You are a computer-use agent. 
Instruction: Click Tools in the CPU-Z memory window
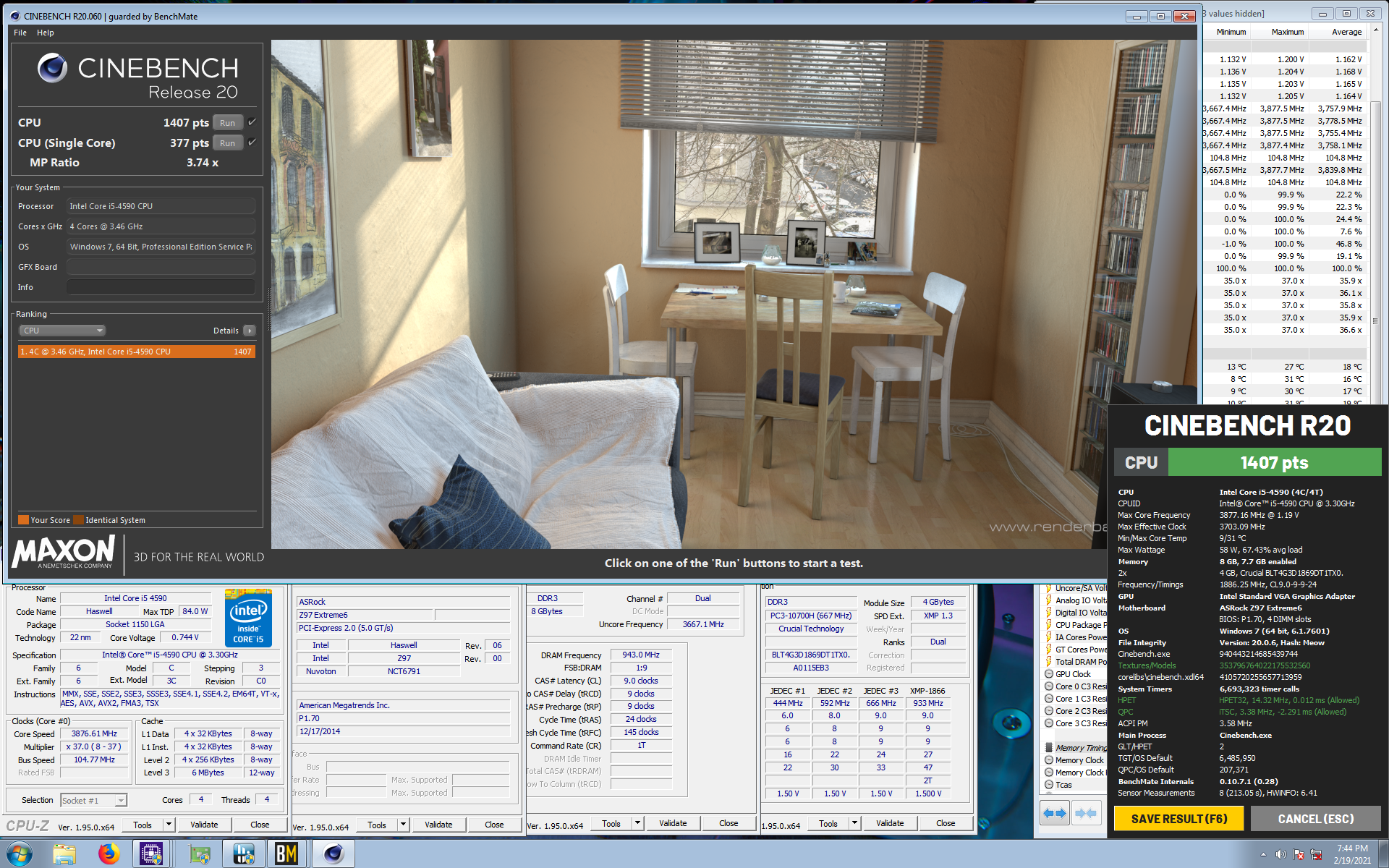click(611, 823)
